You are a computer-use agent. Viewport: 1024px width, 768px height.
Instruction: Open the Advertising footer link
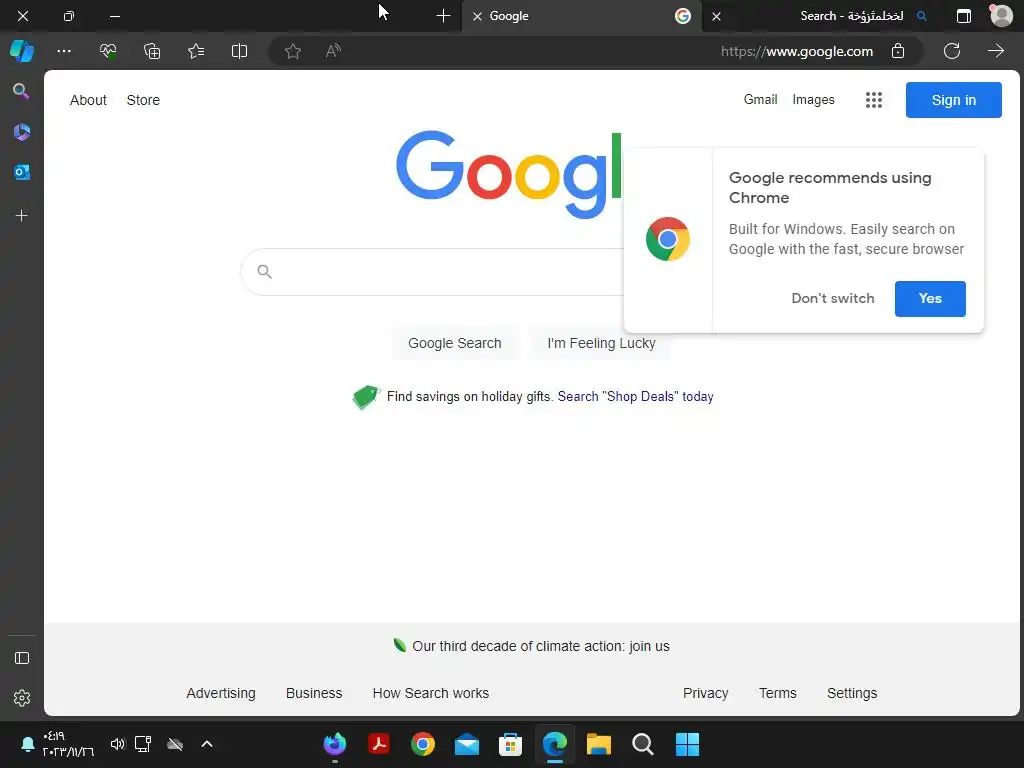[x=221, y=693]
